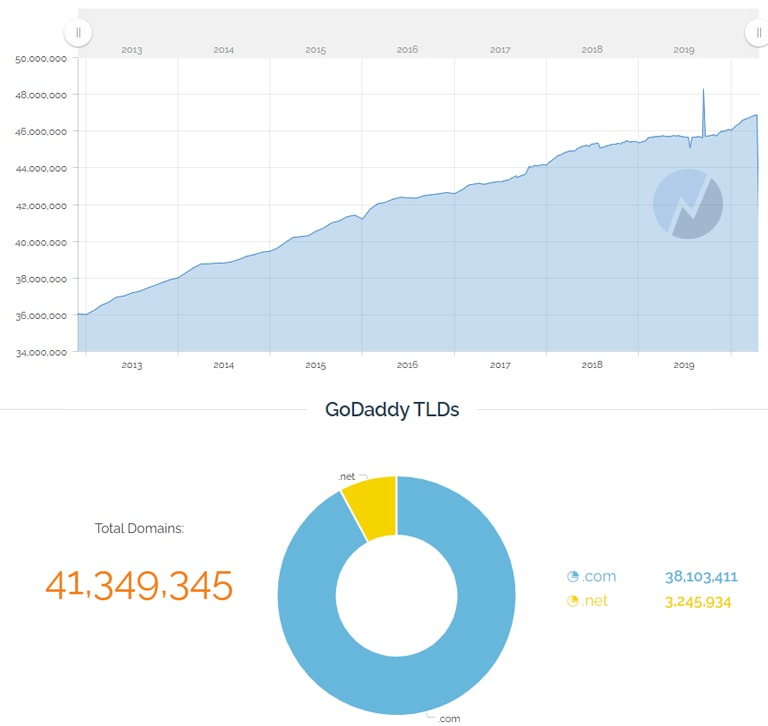Select the .com legend label
Viewport: 768px width, 726px height.
click(599, 577)
